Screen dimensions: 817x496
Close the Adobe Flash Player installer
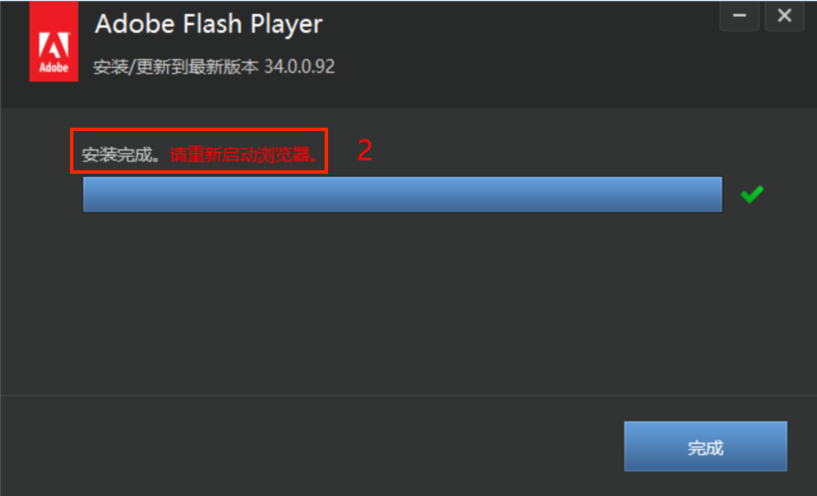(785, 16)
